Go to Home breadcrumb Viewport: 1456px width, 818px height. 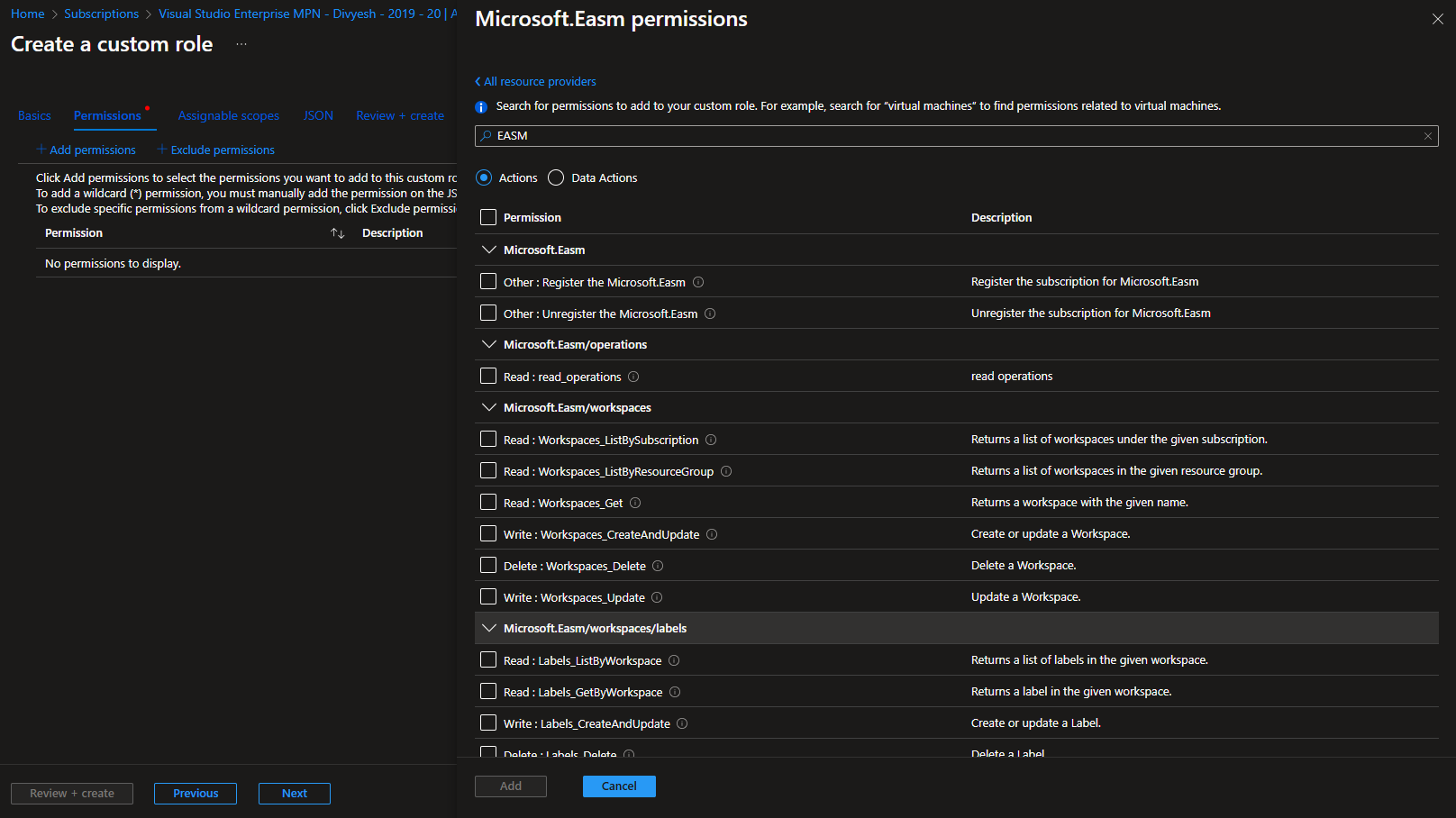(x=28, y=14)
